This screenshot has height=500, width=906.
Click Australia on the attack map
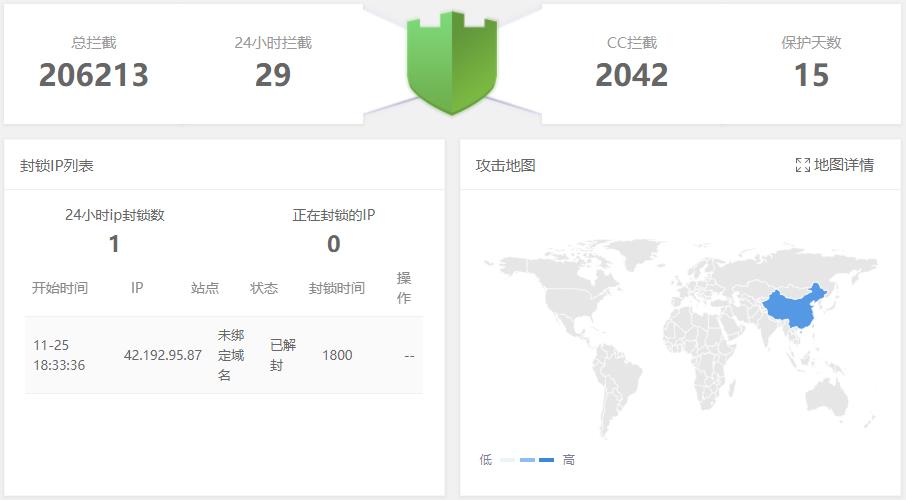[x=826, y=398]
